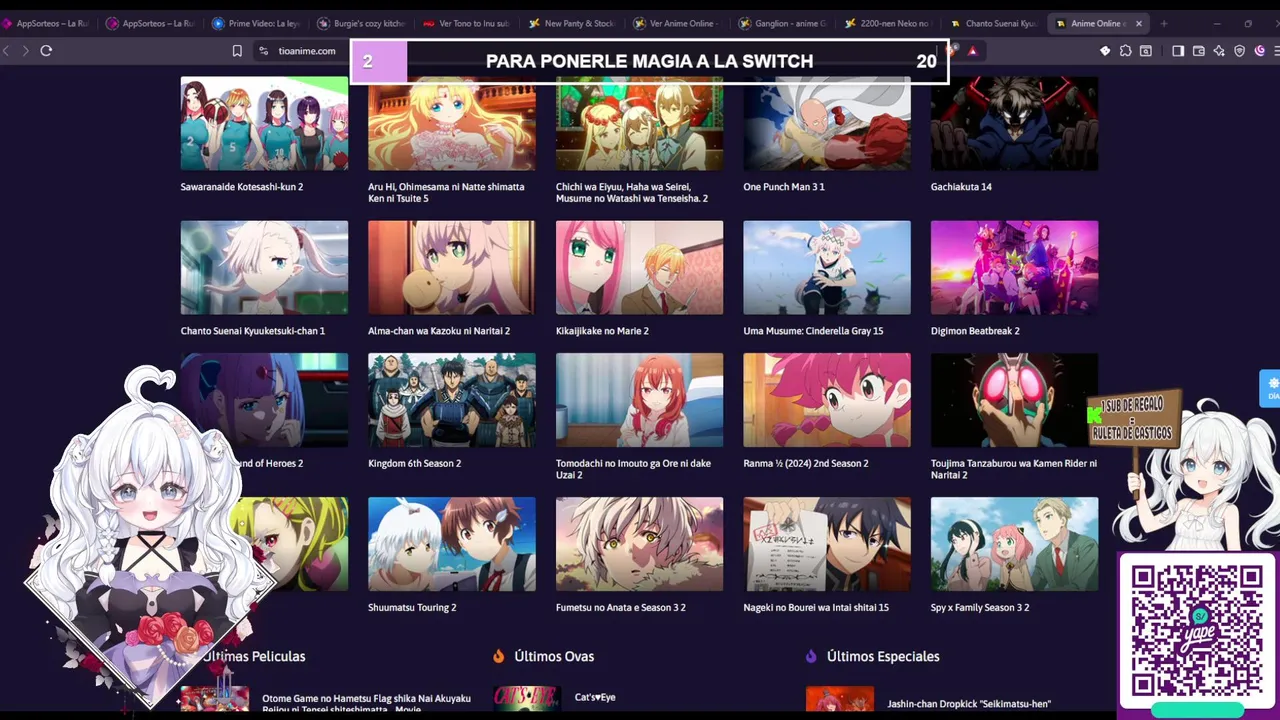The image size is (1280, 720).
Task: Open the Brave Rewards triangle icon
Action: pos(972,51)
